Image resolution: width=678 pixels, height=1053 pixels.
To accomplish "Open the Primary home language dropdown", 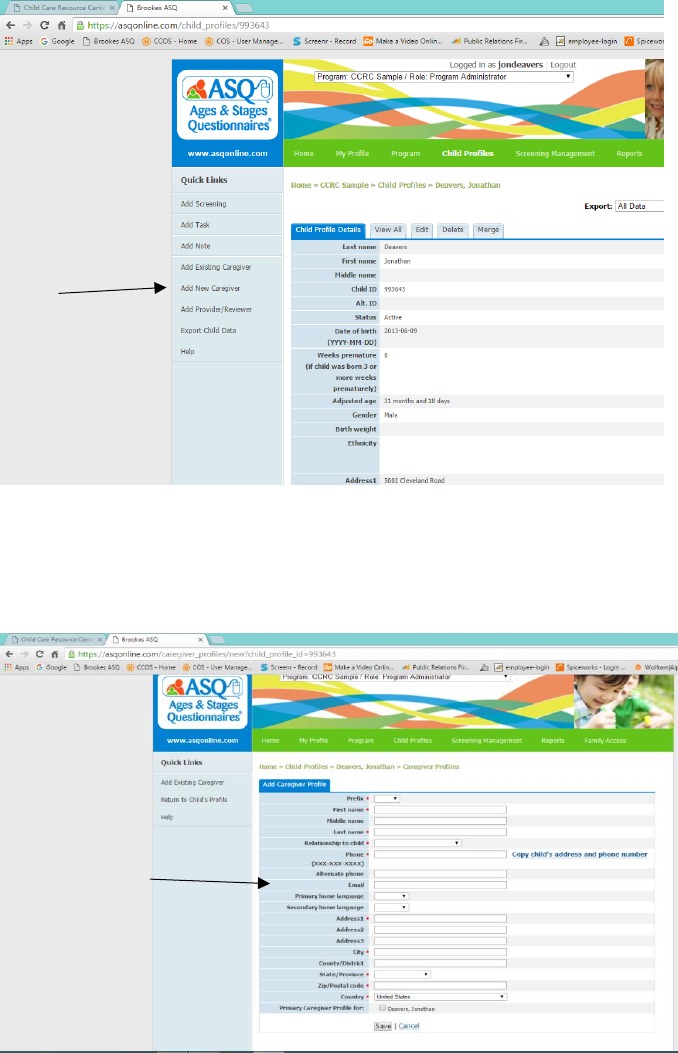I will 391,896.
